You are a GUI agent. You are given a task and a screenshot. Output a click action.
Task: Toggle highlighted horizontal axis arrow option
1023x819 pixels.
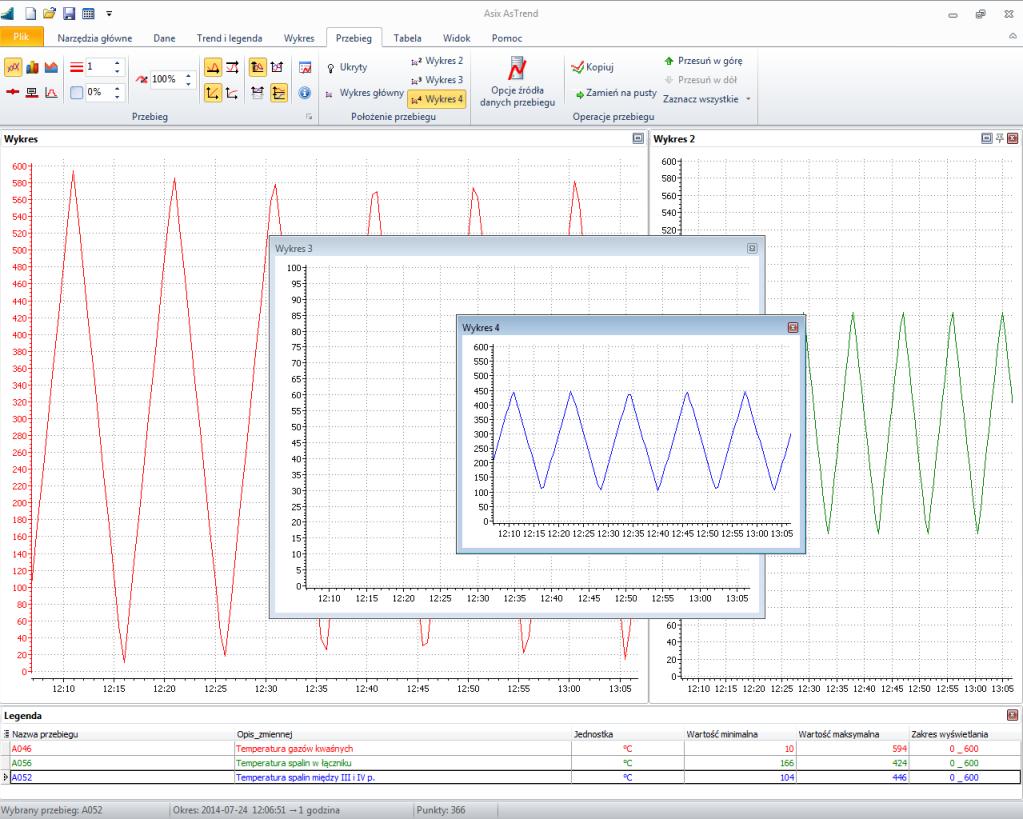[213, 67]
